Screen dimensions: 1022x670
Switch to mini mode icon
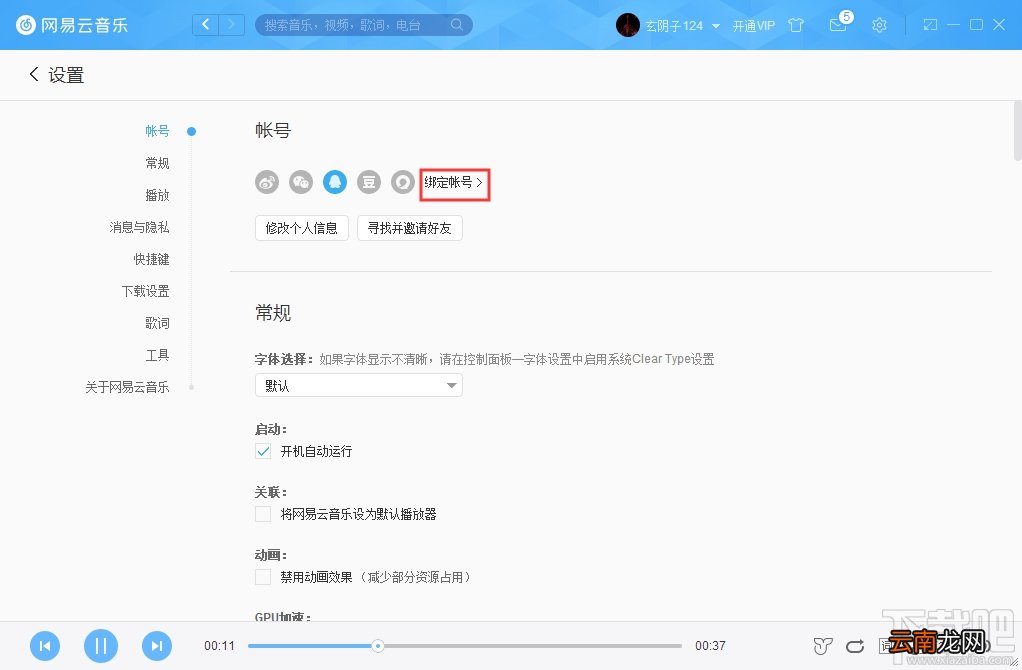click(x=930, y=25)
